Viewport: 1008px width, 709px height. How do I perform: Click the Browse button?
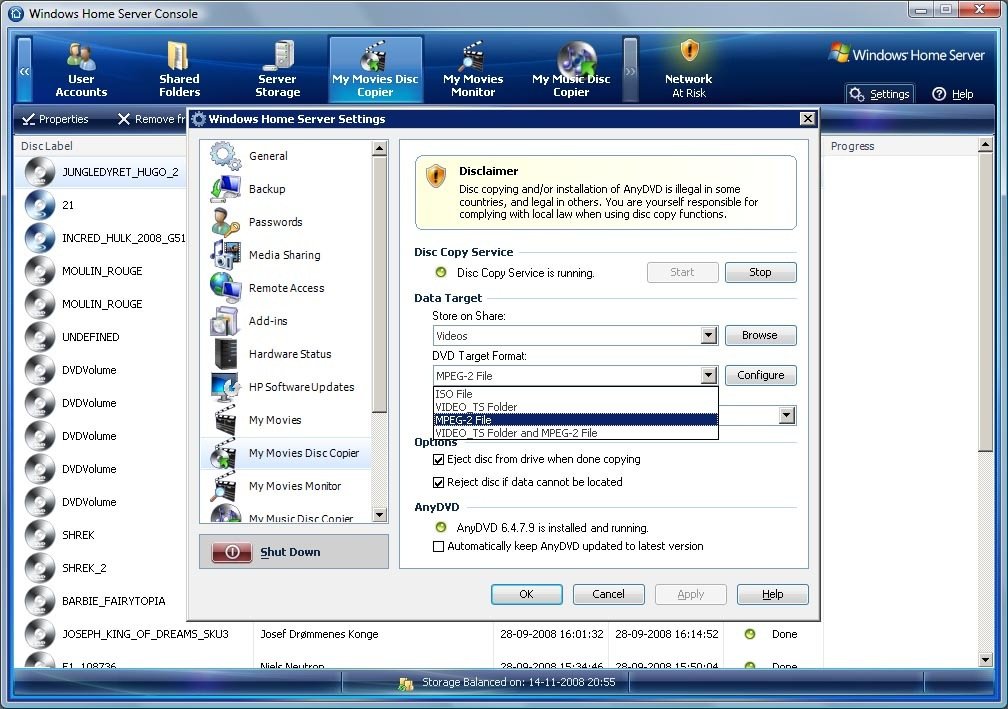click(760, 336)
